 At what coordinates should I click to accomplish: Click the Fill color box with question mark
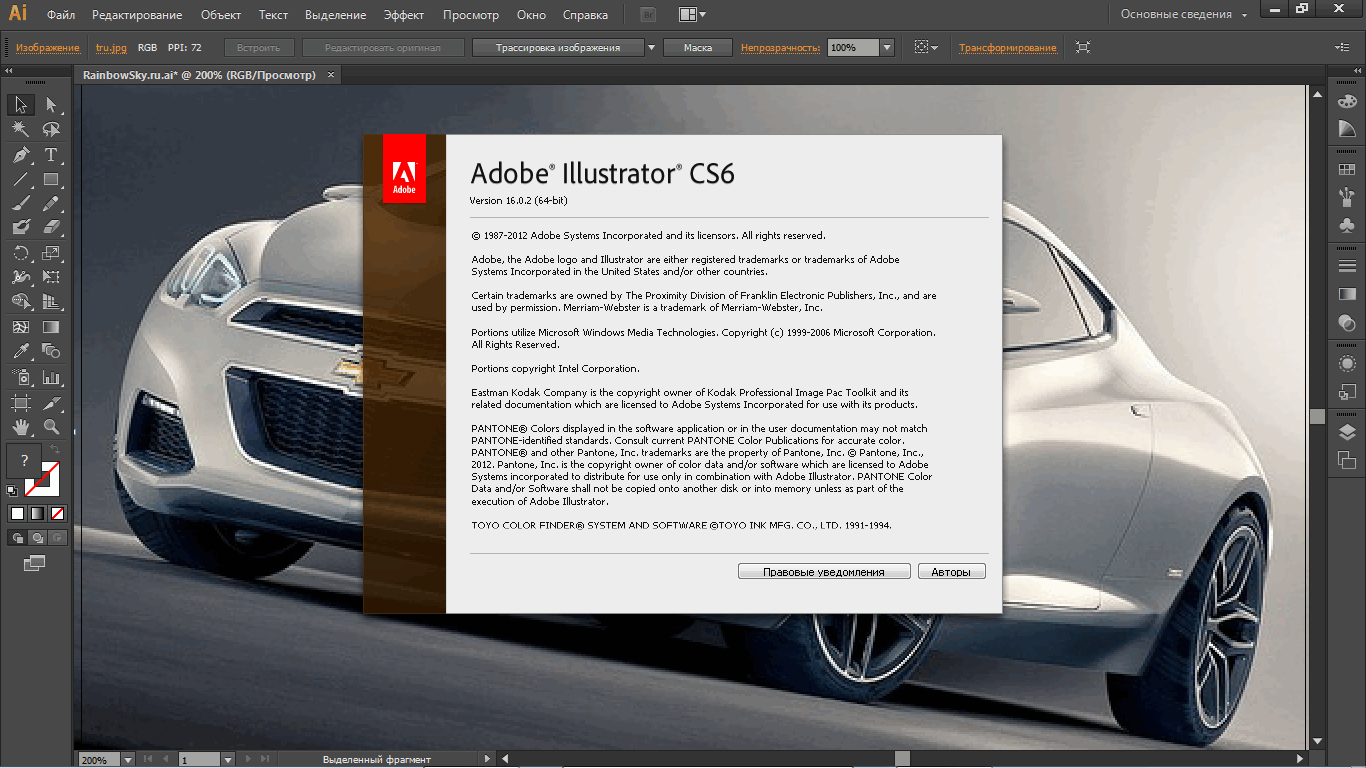(x=22, y=462)
